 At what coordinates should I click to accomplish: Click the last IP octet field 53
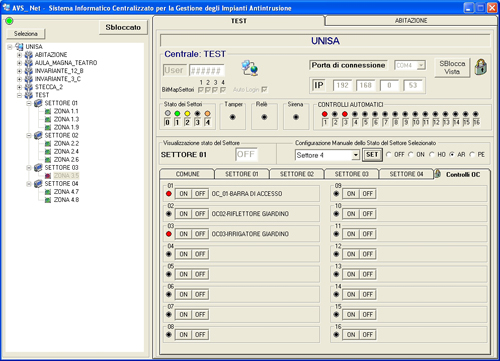[x=413, y=85]
